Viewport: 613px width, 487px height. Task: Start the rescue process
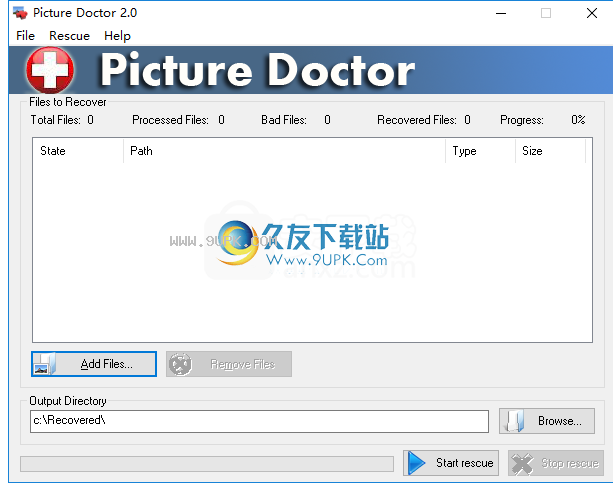(451, 463)
